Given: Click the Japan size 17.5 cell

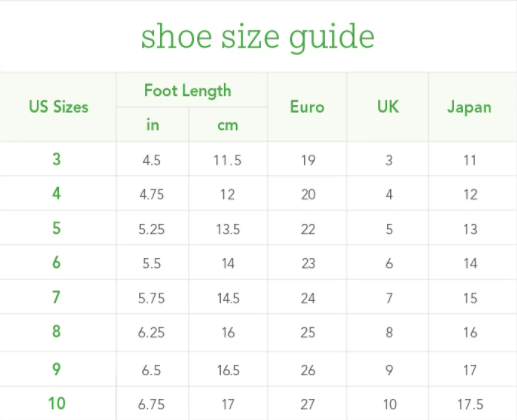Looking at the screenshot, I should 470,405.
